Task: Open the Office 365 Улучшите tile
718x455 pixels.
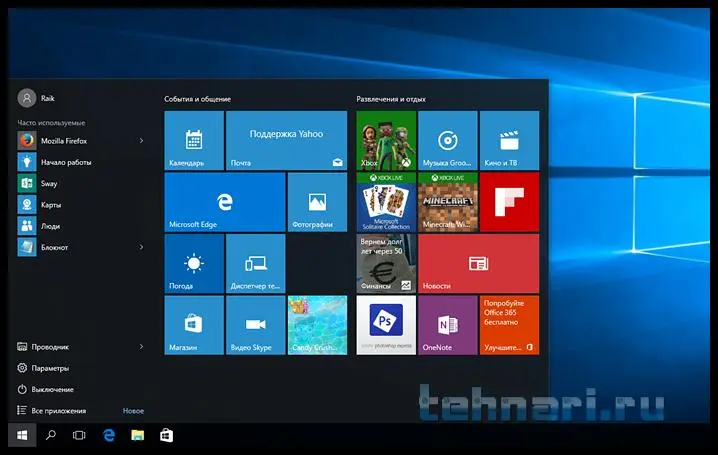Action: click(x=509, y=325)
